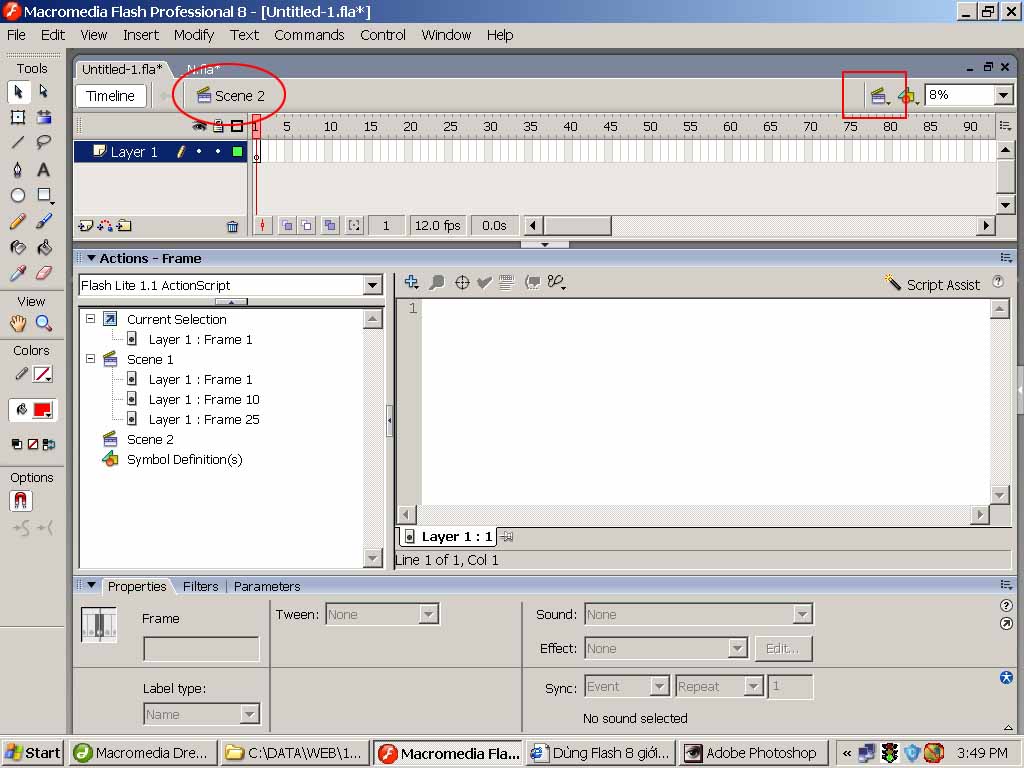Toggle Onion Skin button

(287, 226)
